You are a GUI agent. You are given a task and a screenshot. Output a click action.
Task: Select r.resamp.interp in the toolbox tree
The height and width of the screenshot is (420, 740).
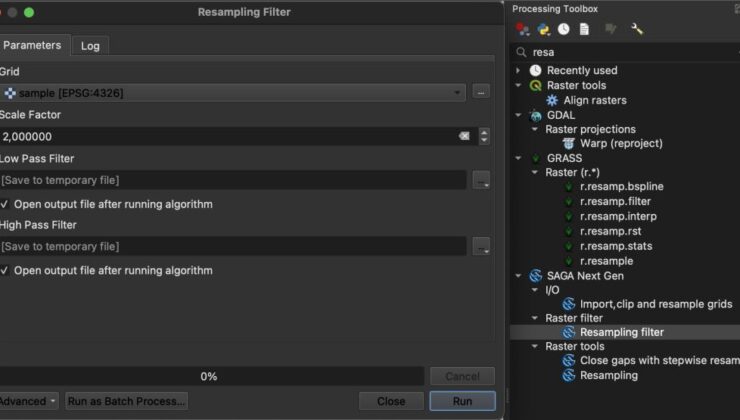point(618,217)
